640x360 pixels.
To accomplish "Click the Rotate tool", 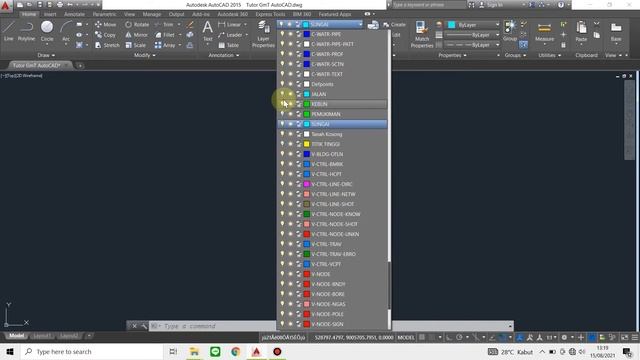I will point(137,24).
